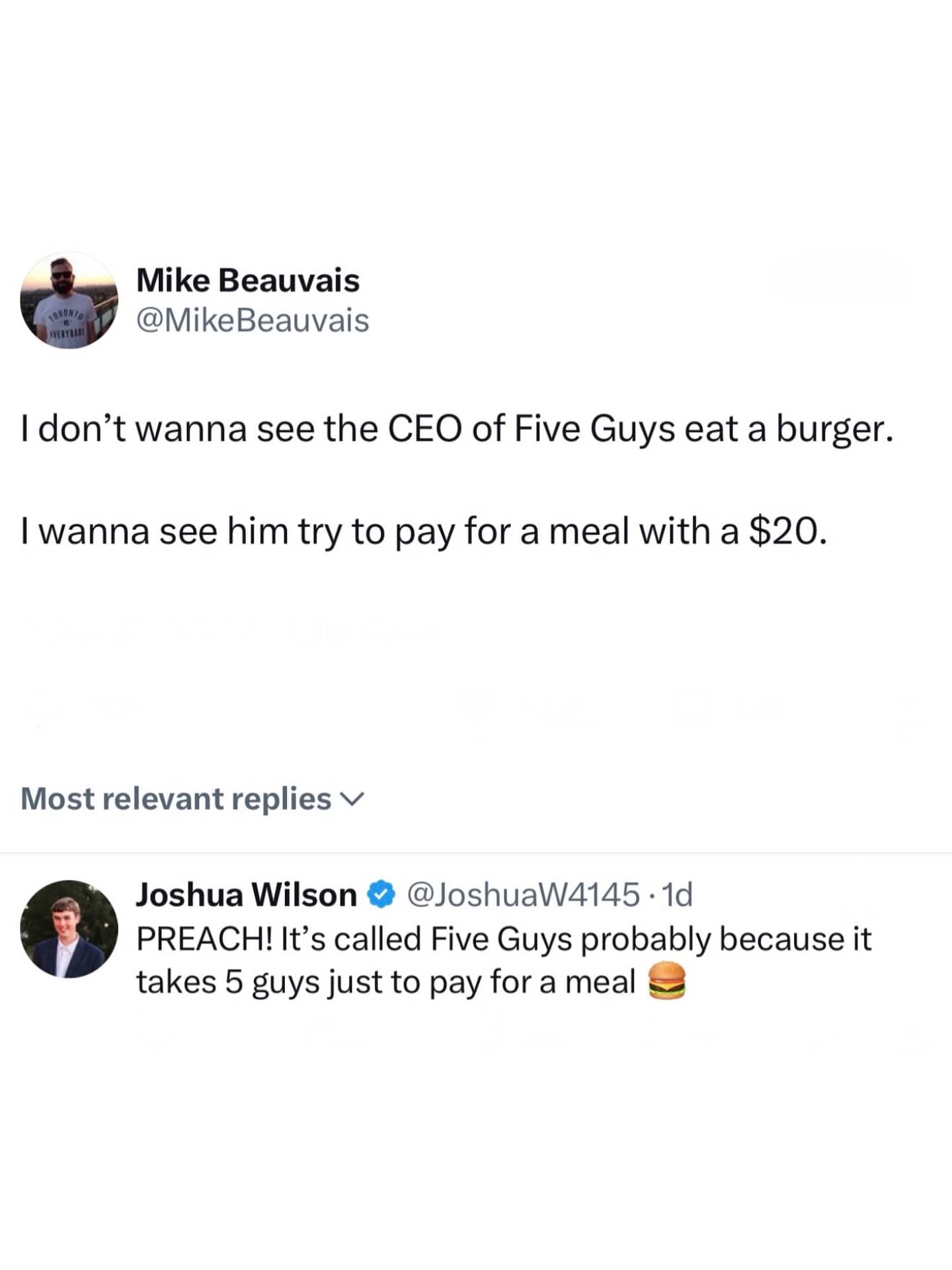Viewport: 952px width, 1270px height.
Task: Open the Most relevant replies sort menu
Action: tap(176, 799)
